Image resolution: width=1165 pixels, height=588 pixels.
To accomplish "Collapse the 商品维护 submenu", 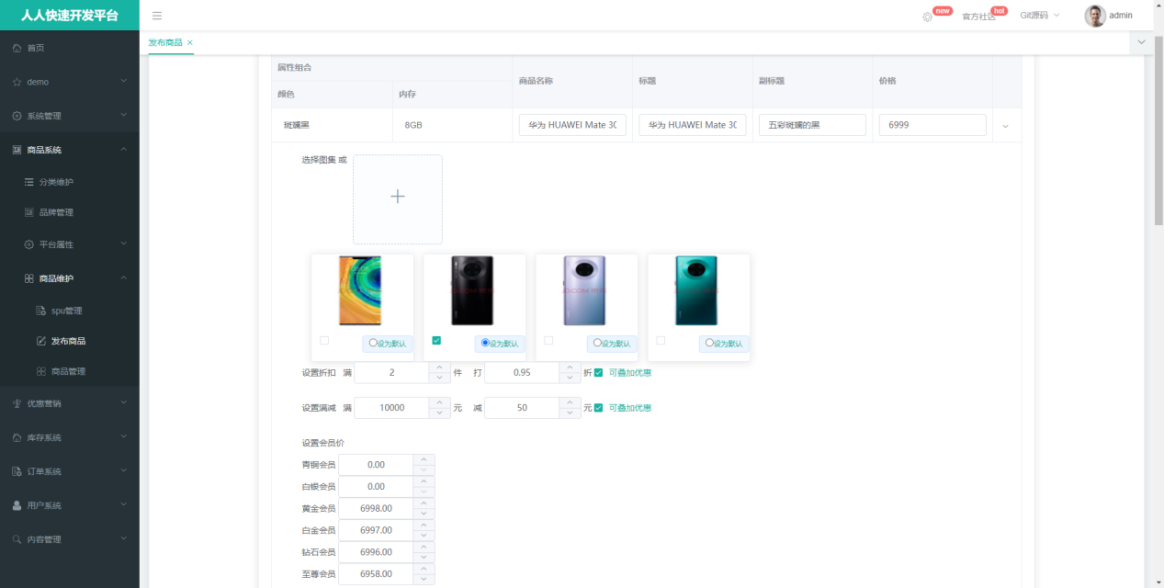I will click(123, 278).
